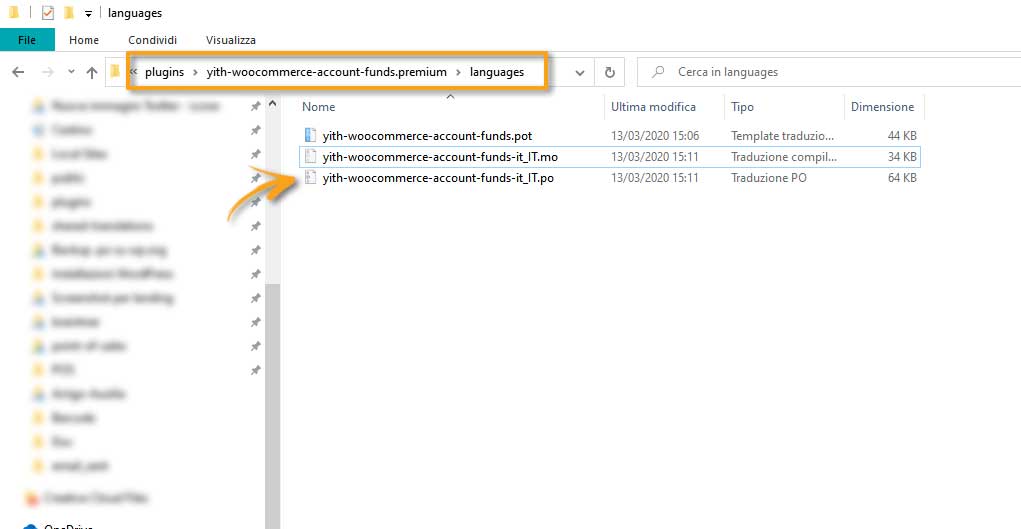Select yith-woocommerce-account-funds-it_IT.po file
1021x529 pixels.
438,177
